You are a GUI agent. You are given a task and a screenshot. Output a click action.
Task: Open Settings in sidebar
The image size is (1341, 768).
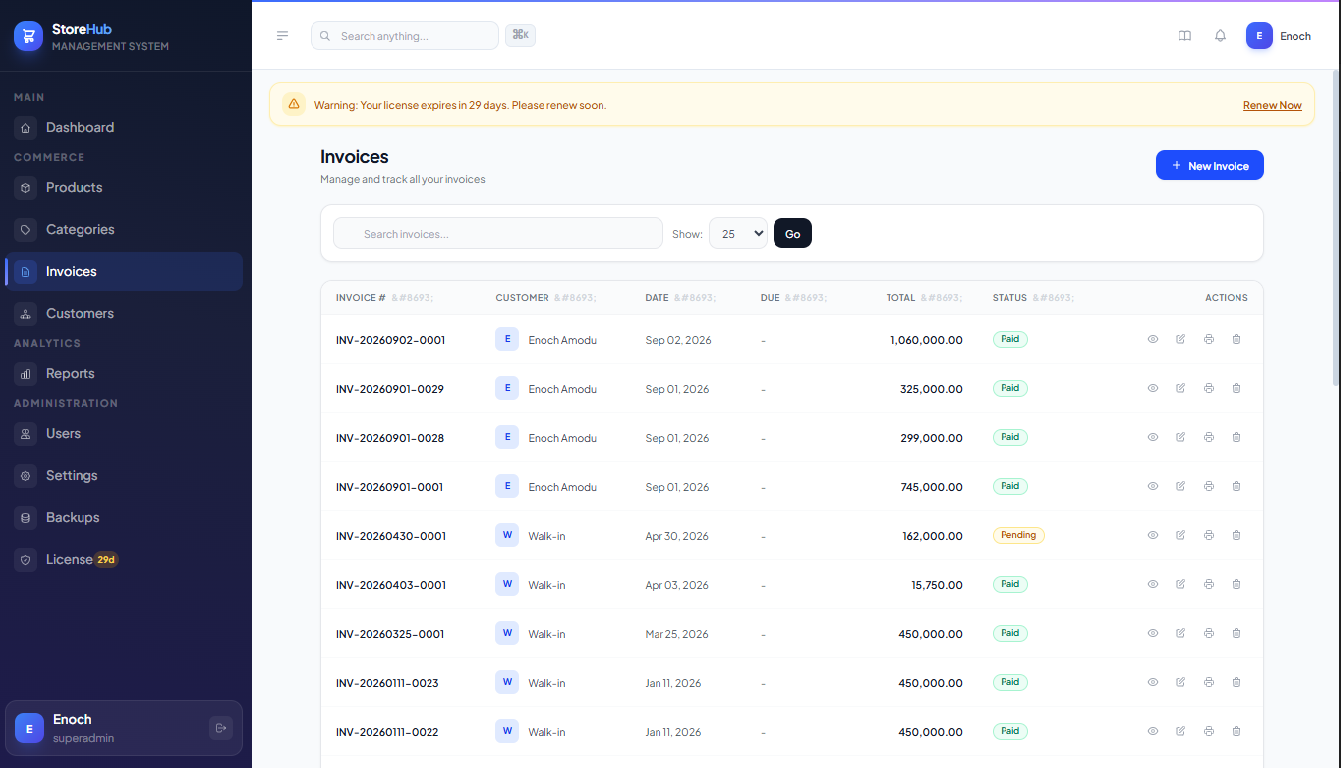pyautogui.click(x=124, y=475)
